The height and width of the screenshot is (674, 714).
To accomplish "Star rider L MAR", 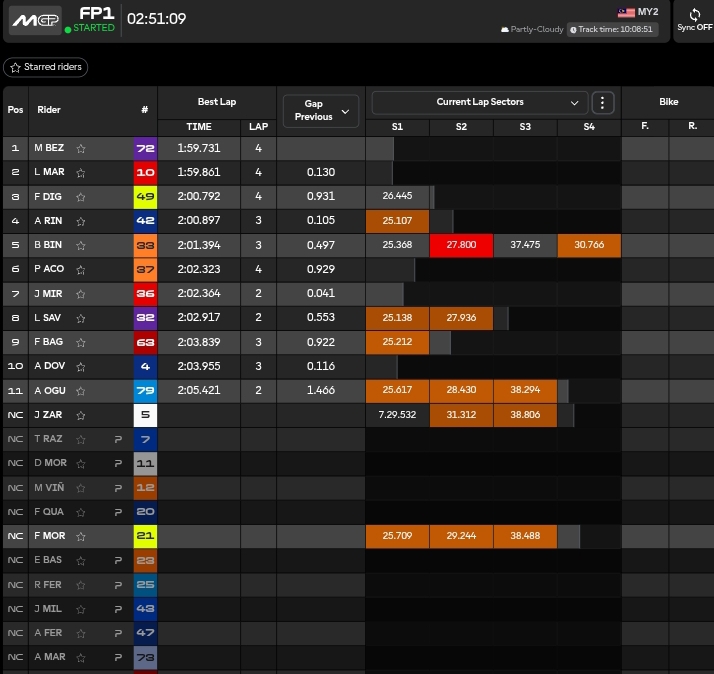I will 81,172.
